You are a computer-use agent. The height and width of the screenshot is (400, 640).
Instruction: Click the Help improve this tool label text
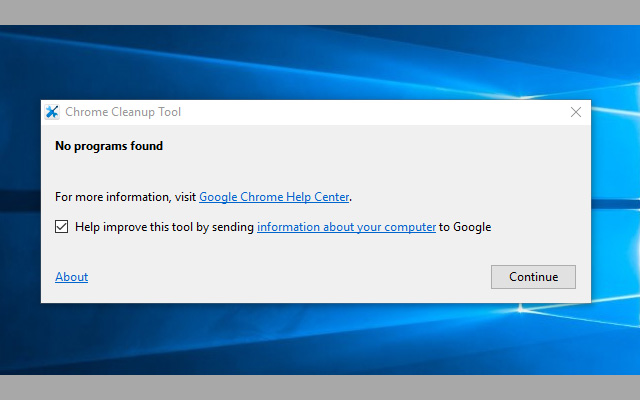pyautogui.click(x=164, y=227)
